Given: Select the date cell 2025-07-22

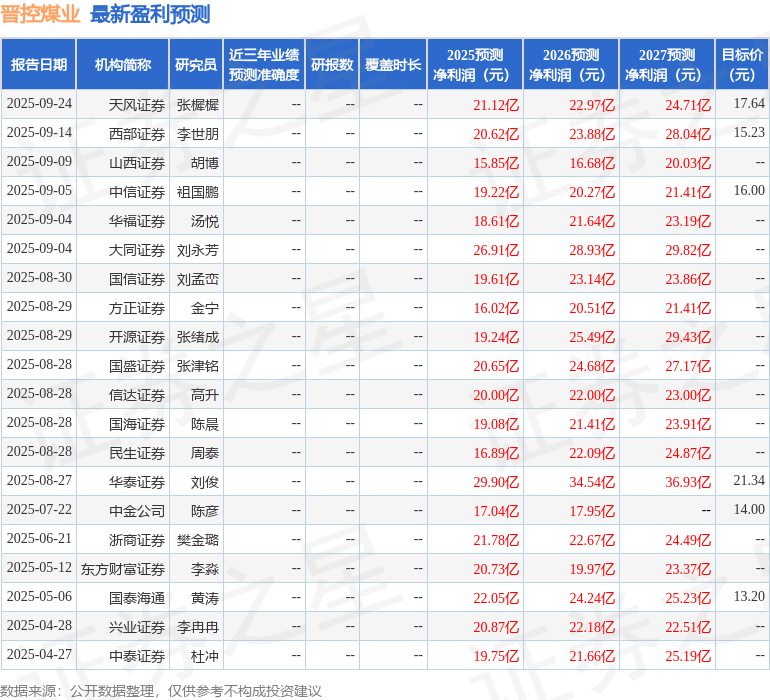Looking at the screenshot, I should click(39, 511).
